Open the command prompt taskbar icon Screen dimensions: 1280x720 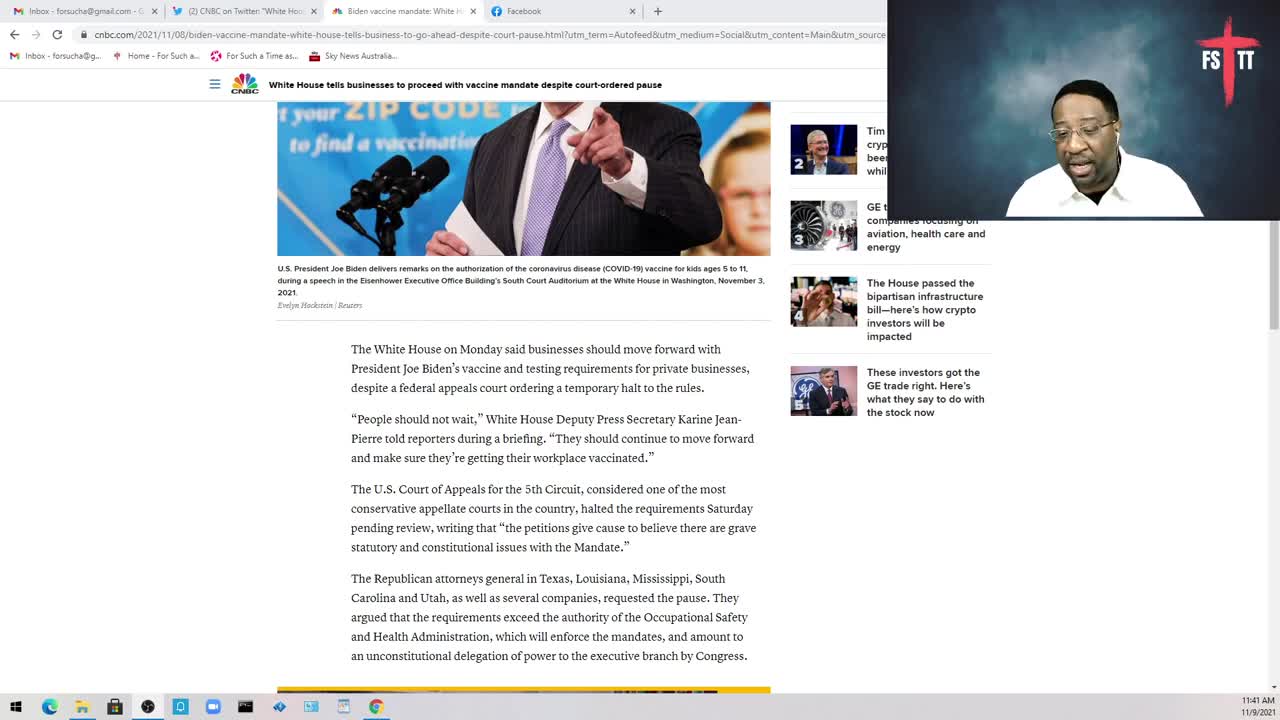pos(246,707)
